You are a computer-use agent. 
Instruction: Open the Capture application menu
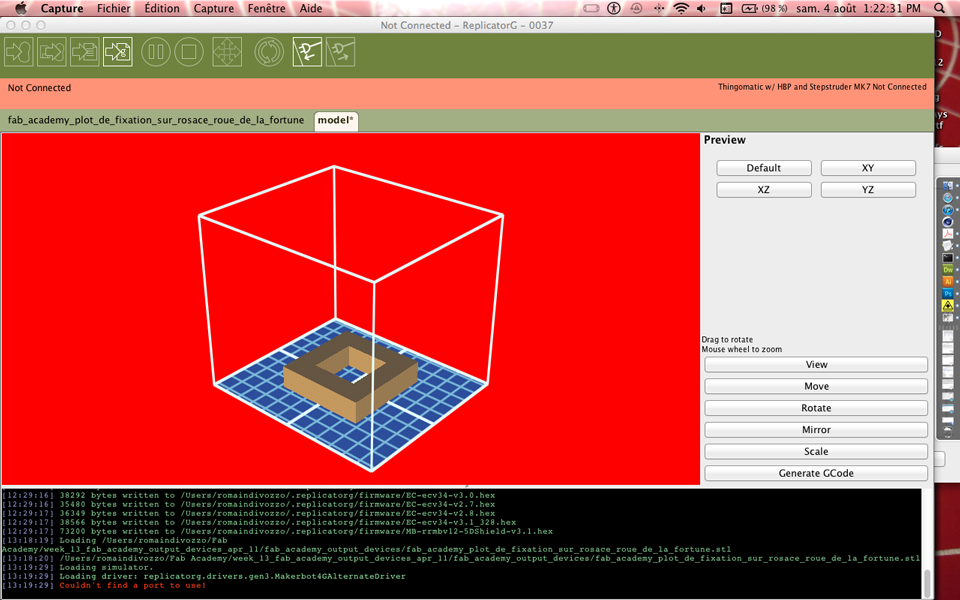(62, 9)
